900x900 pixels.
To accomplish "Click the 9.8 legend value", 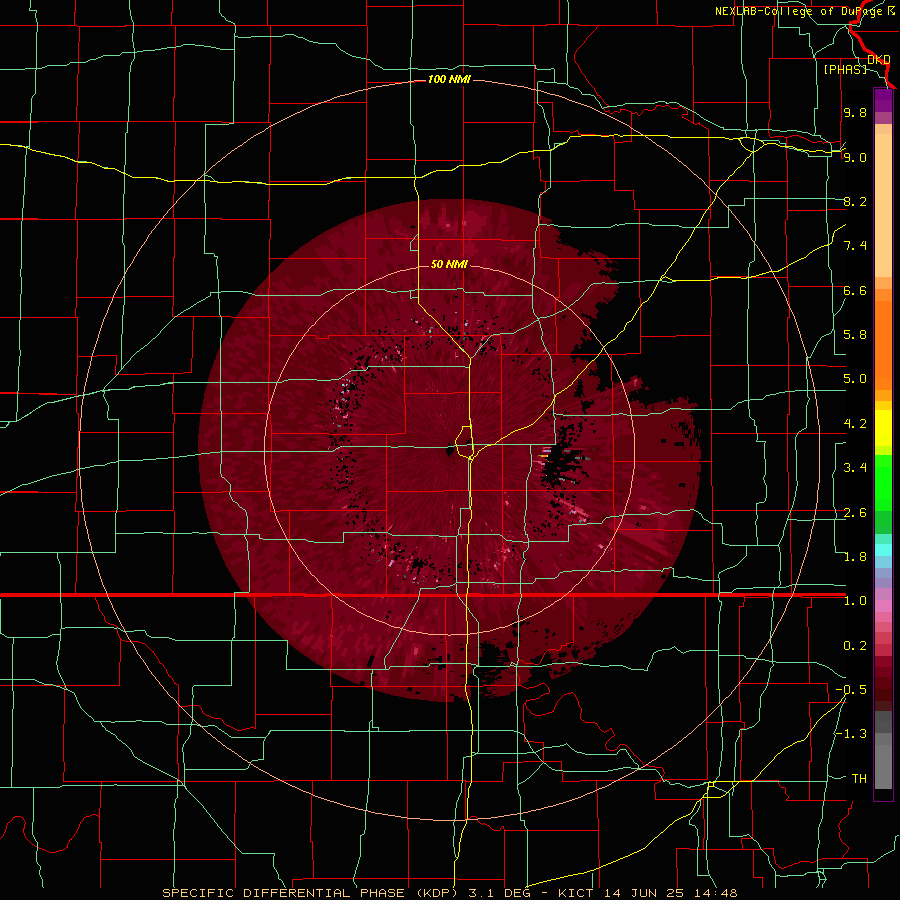I will 855,112.
